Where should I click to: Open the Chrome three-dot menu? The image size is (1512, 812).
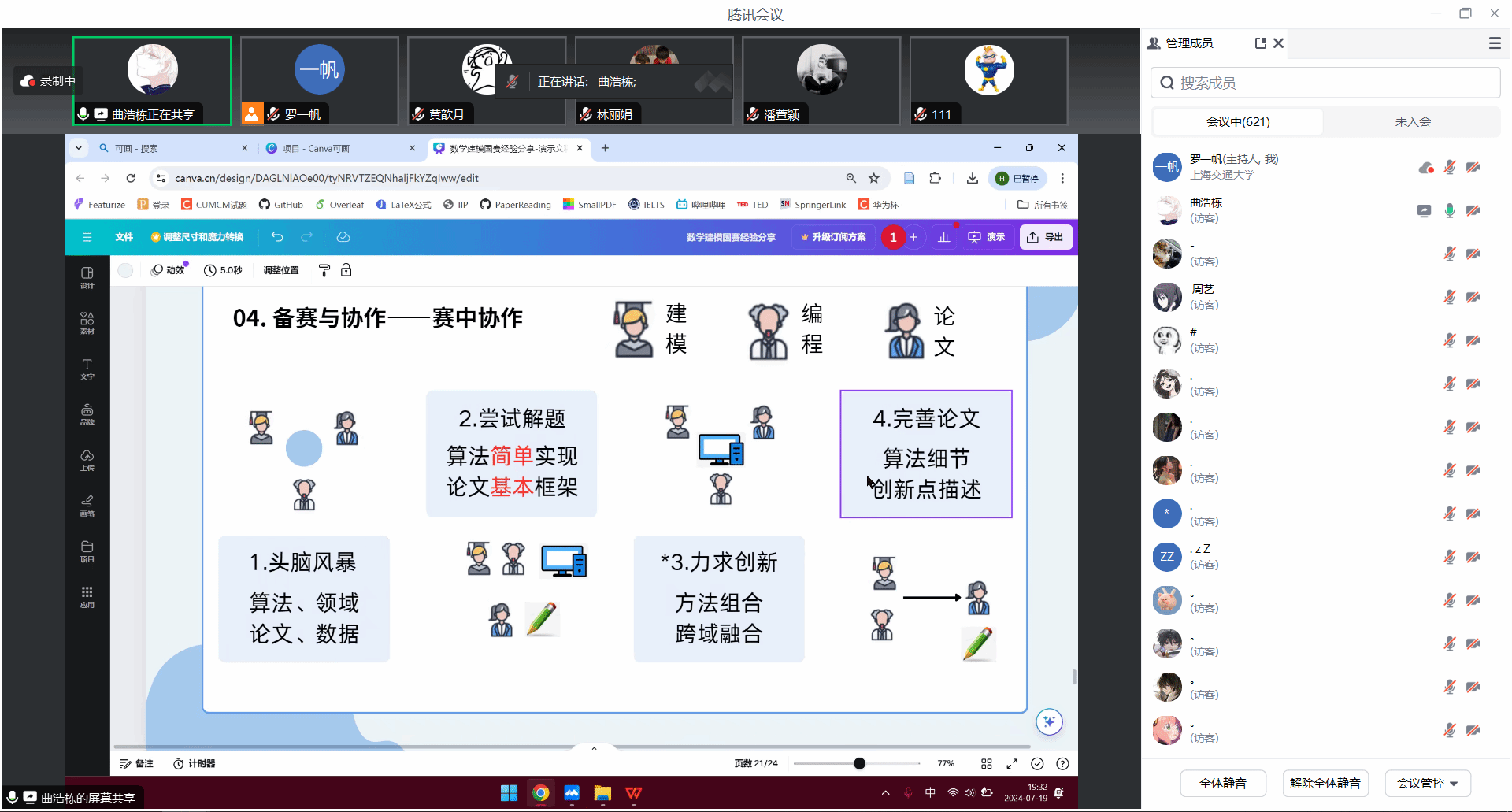click(x=1062, y=178)
